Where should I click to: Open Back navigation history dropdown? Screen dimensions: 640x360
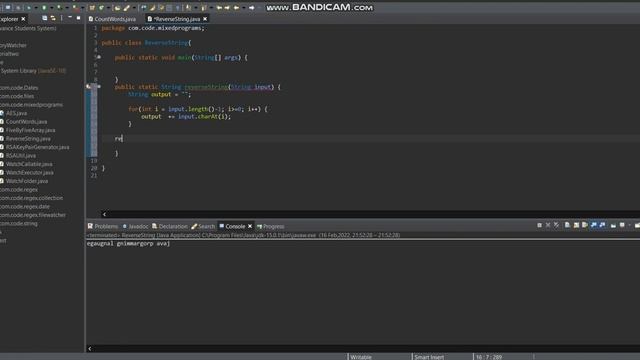(244, 7)
